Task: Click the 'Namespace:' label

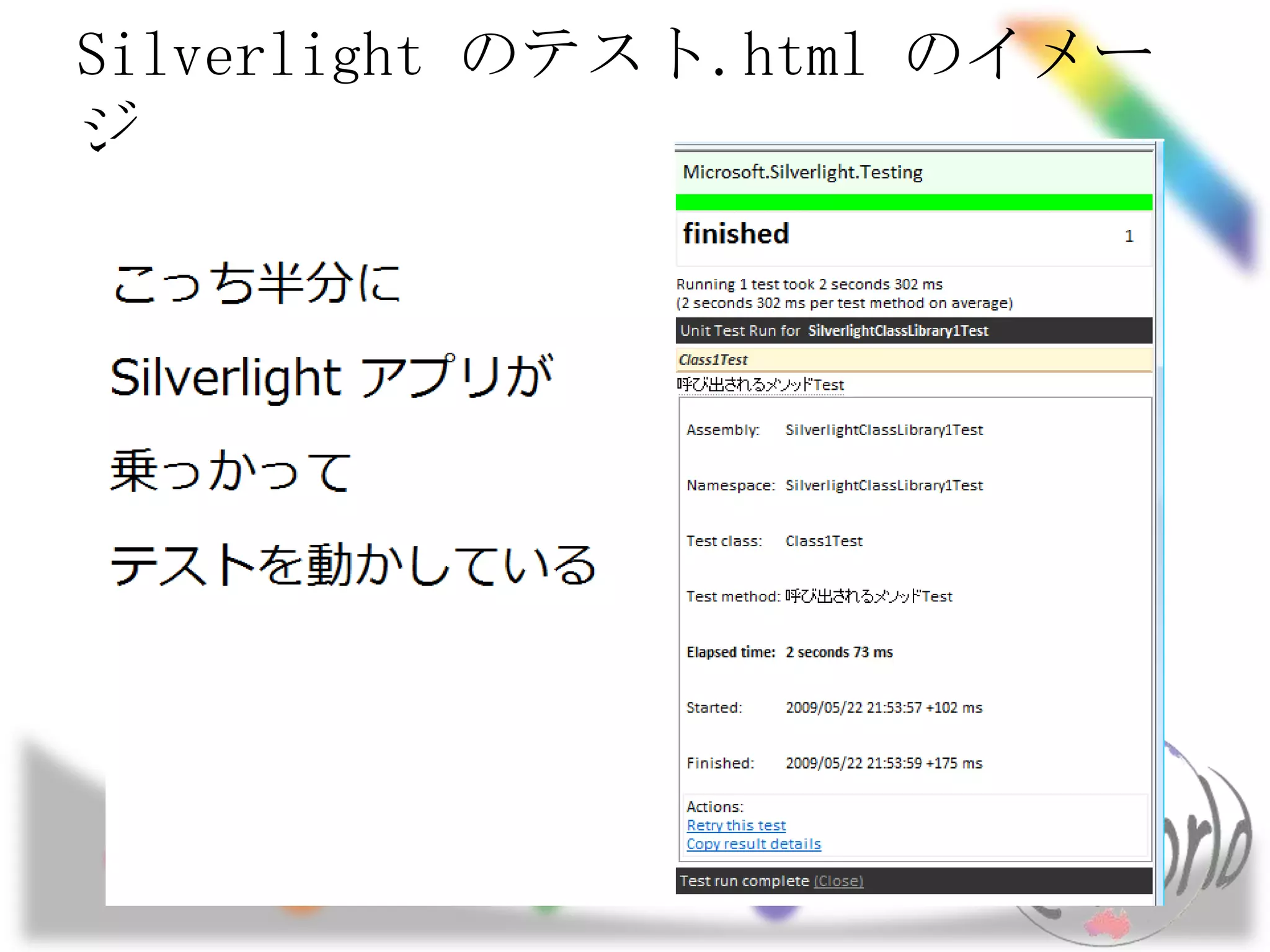Action: (730, 485)
